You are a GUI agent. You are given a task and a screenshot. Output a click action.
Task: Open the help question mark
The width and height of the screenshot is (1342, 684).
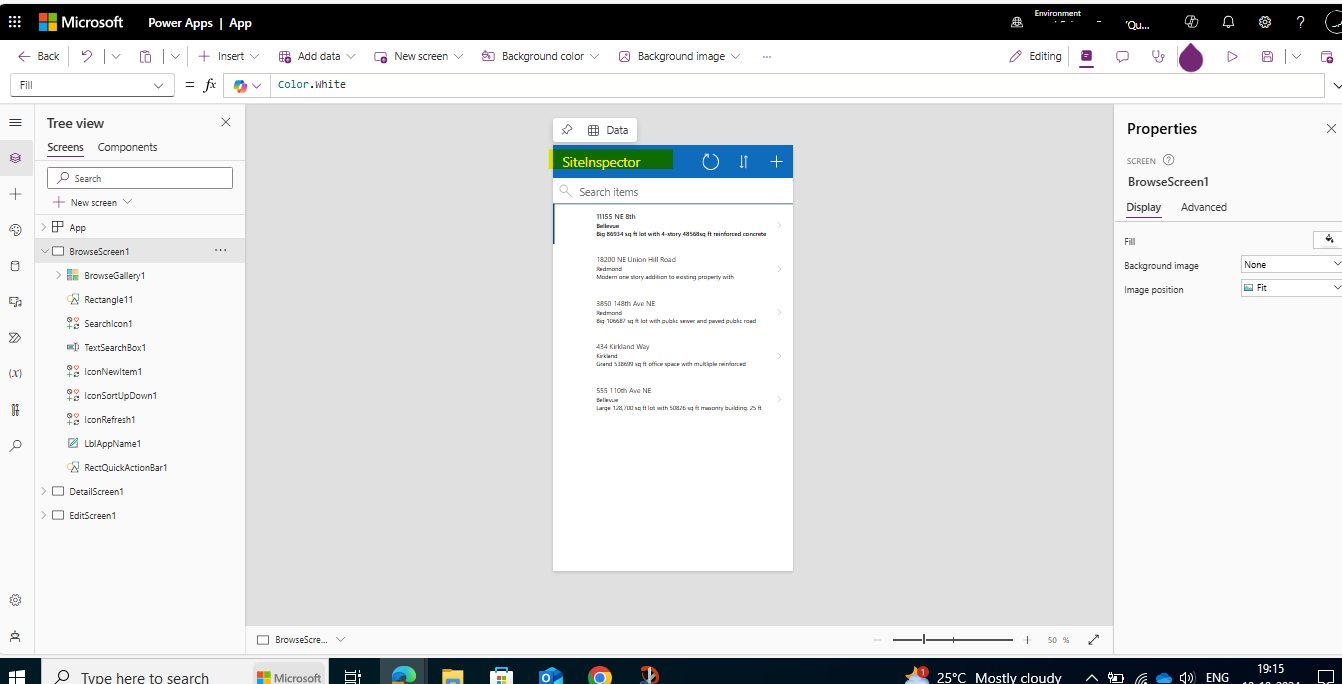pyautogui.click(x=1300, y=22)
